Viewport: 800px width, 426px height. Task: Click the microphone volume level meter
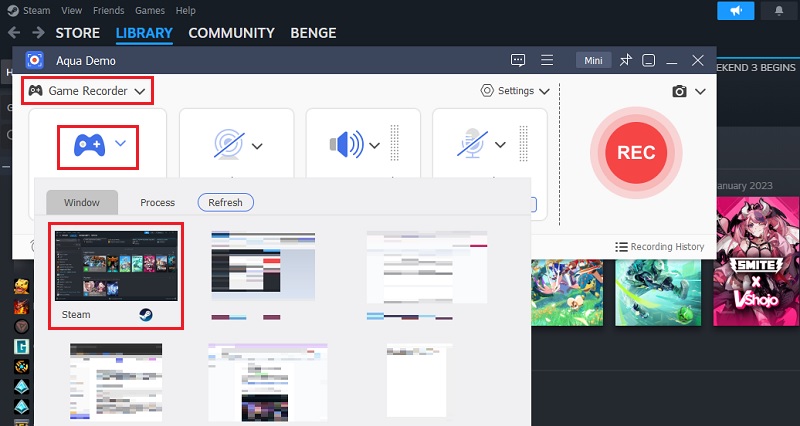(523, 143)
